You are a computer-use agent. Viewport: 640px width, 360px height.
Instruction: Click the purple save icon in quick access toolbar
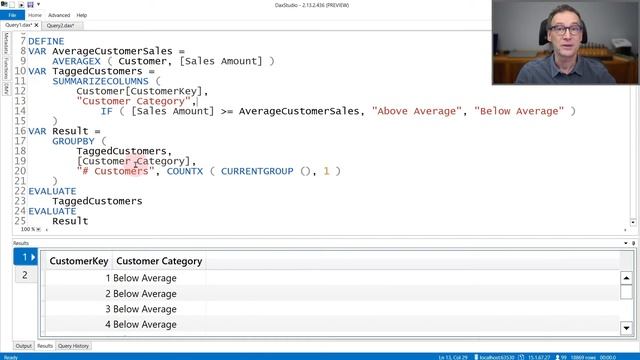point(30,4)
